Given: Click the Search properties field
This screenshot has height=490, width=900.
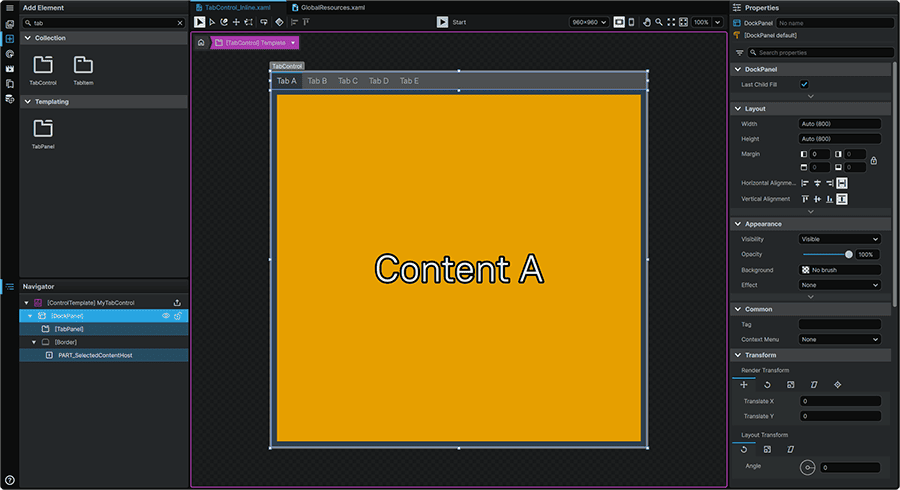Looking at the screenshot, I should pyautogui.click(x=821, y=52).
